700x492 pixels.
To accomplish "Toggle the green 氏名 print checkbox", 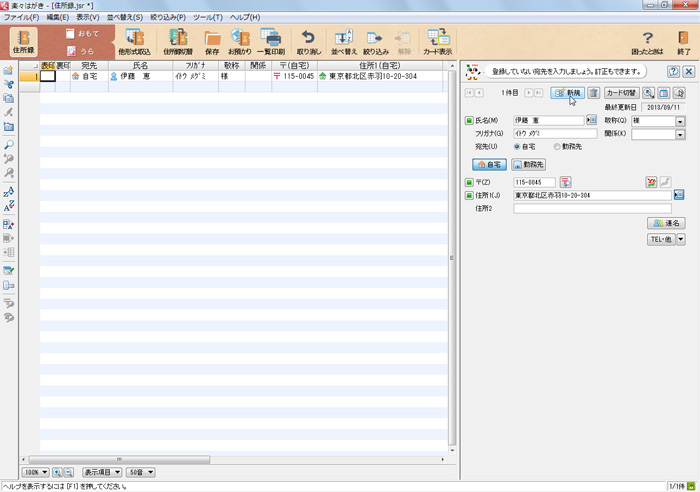I will pos(470,121).
